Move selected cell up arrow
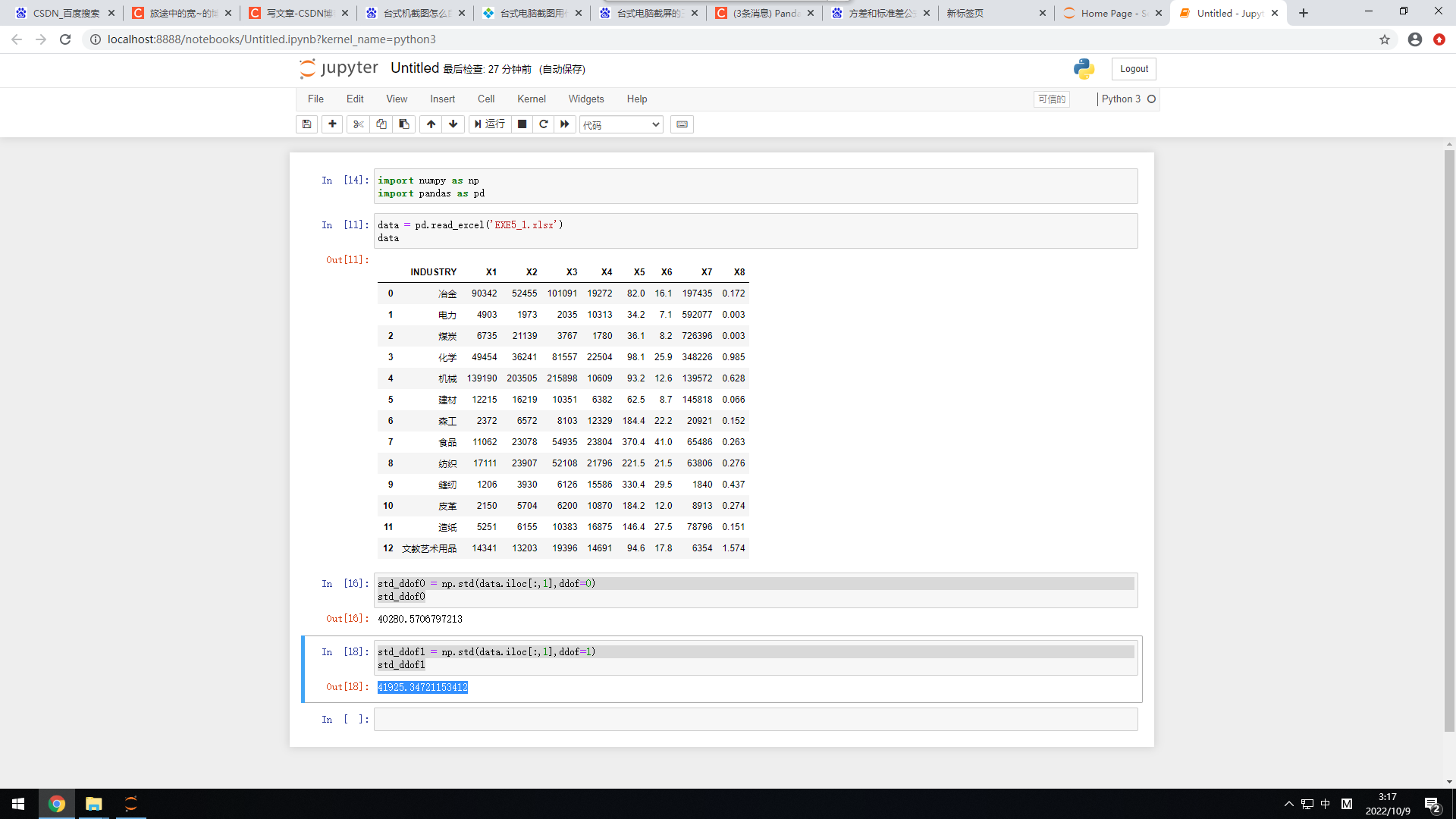The height and width of the screenshot is (819, 1456). 431,124
